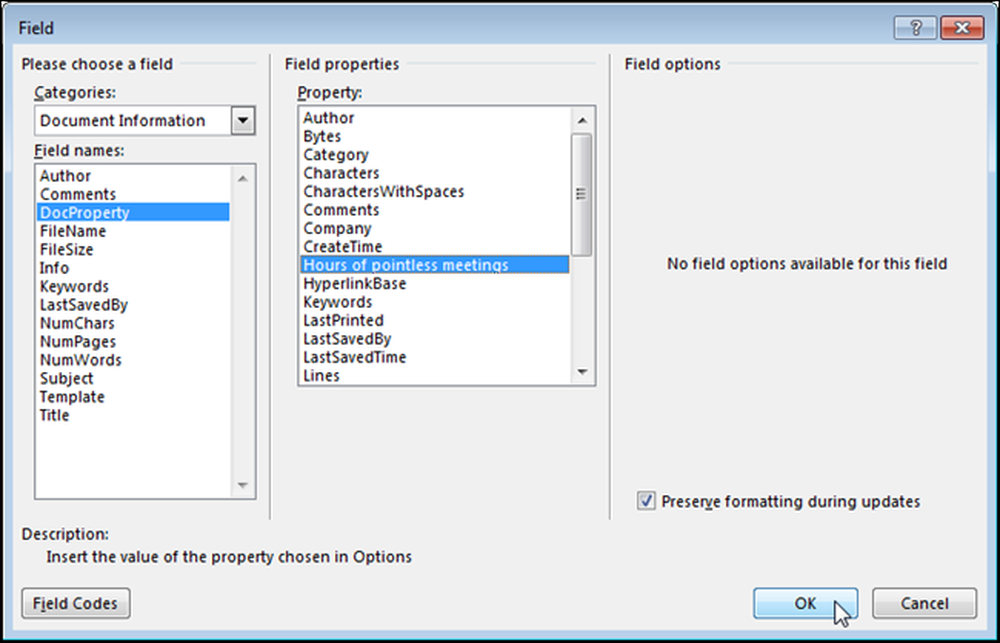
Task: Click the Property list scroll down arrow
Action: 582,373
